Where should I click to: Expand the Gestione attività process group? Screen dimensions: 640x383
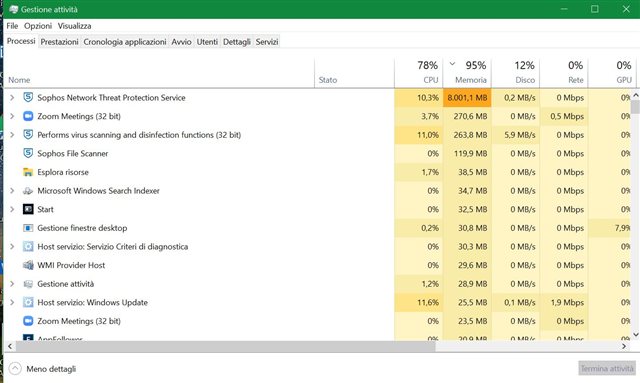pyautogui.click(x=12, y=284)
